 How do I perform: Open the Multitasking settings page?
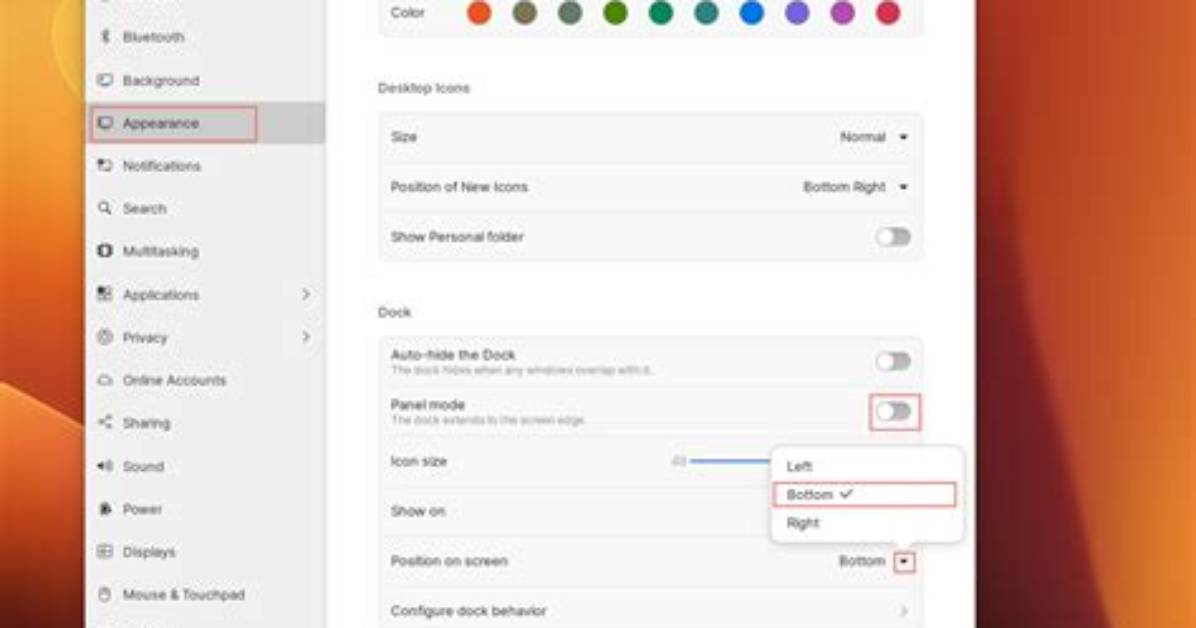206,251
